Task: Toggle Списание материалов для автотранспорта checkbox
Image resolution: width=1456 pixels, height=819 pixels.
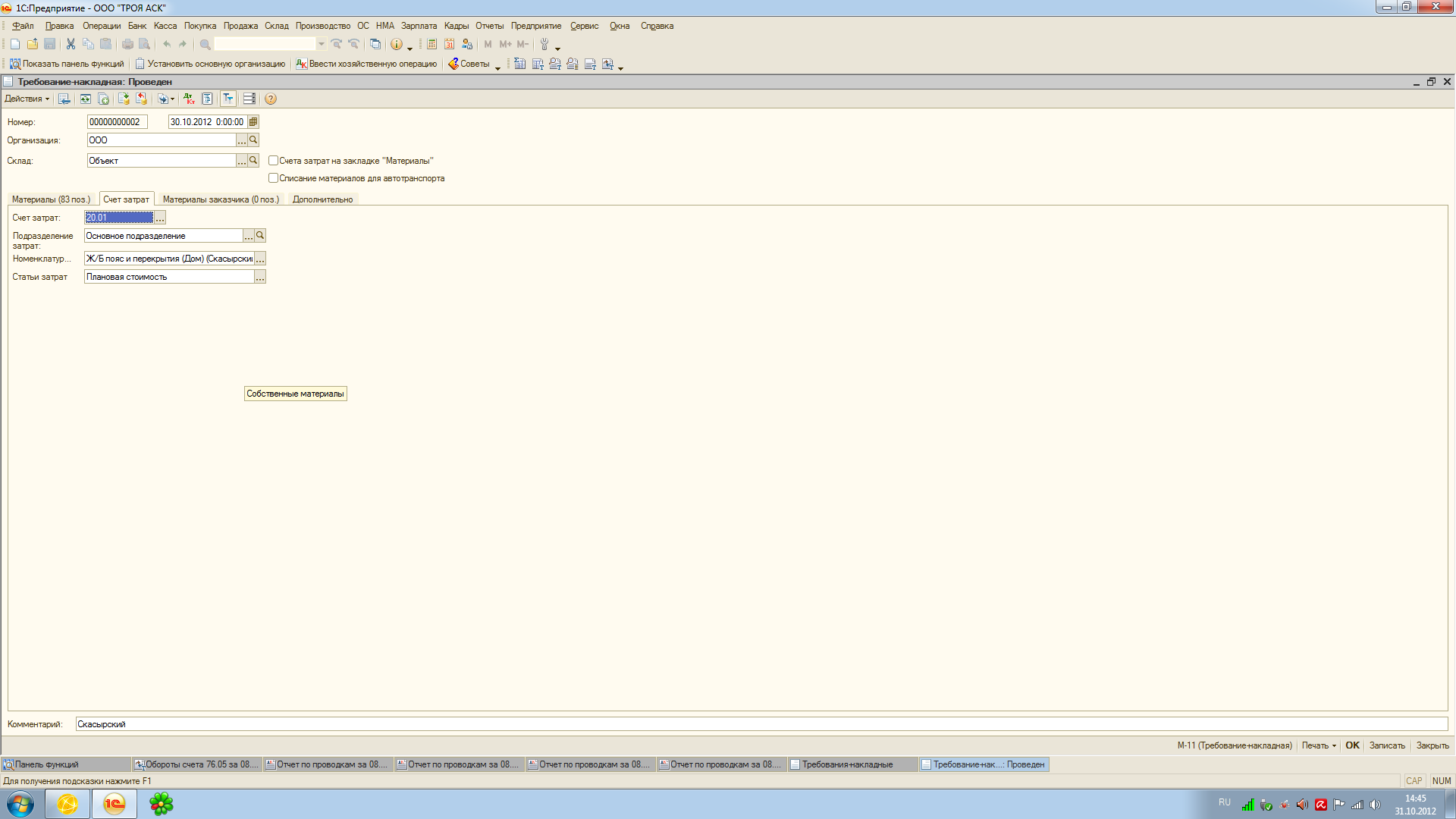Action: [273, 178]
